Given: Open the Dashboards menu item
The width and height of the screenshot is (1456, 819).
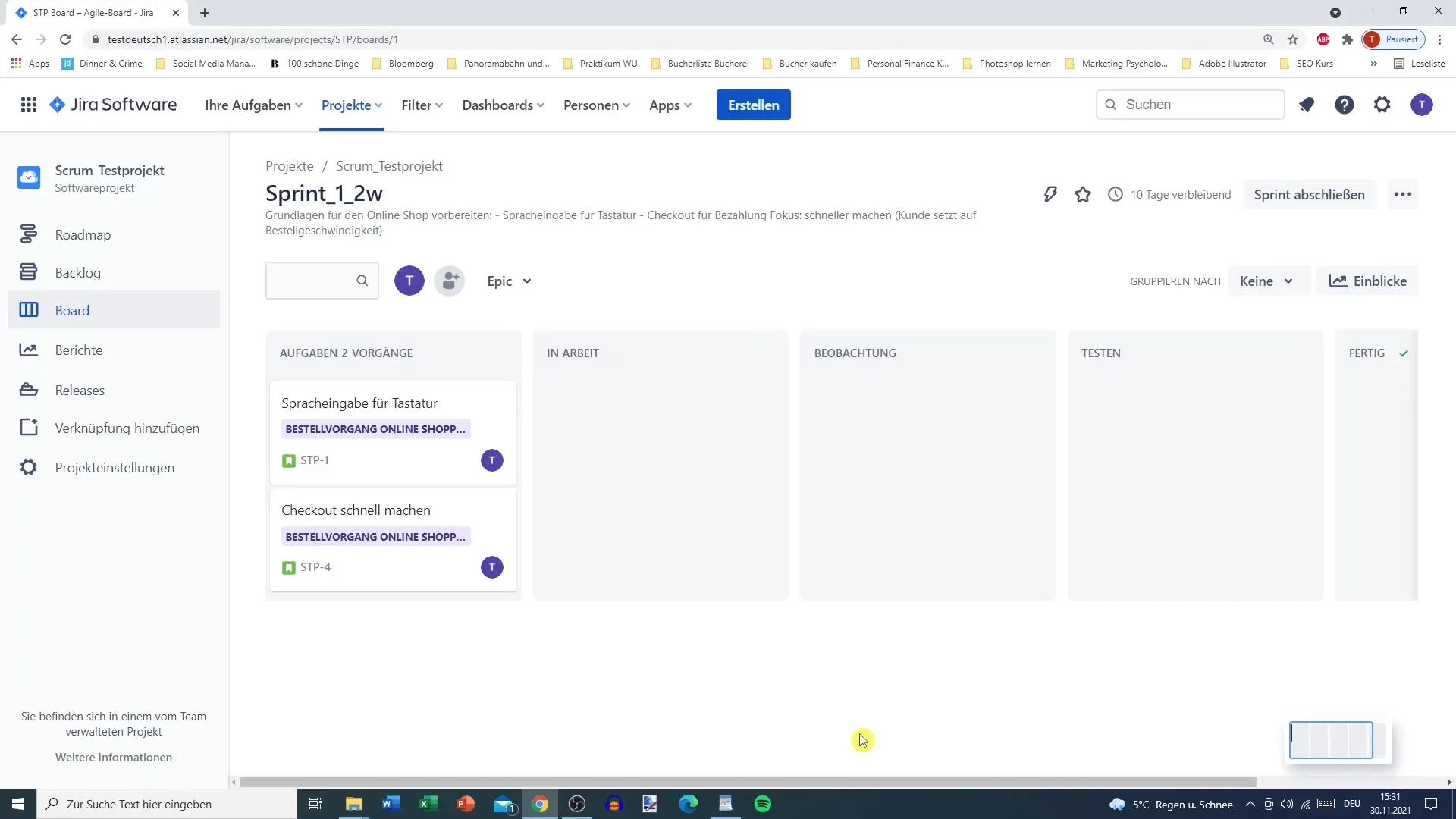Looking at the screenshot, I should [x=497, y=104].
